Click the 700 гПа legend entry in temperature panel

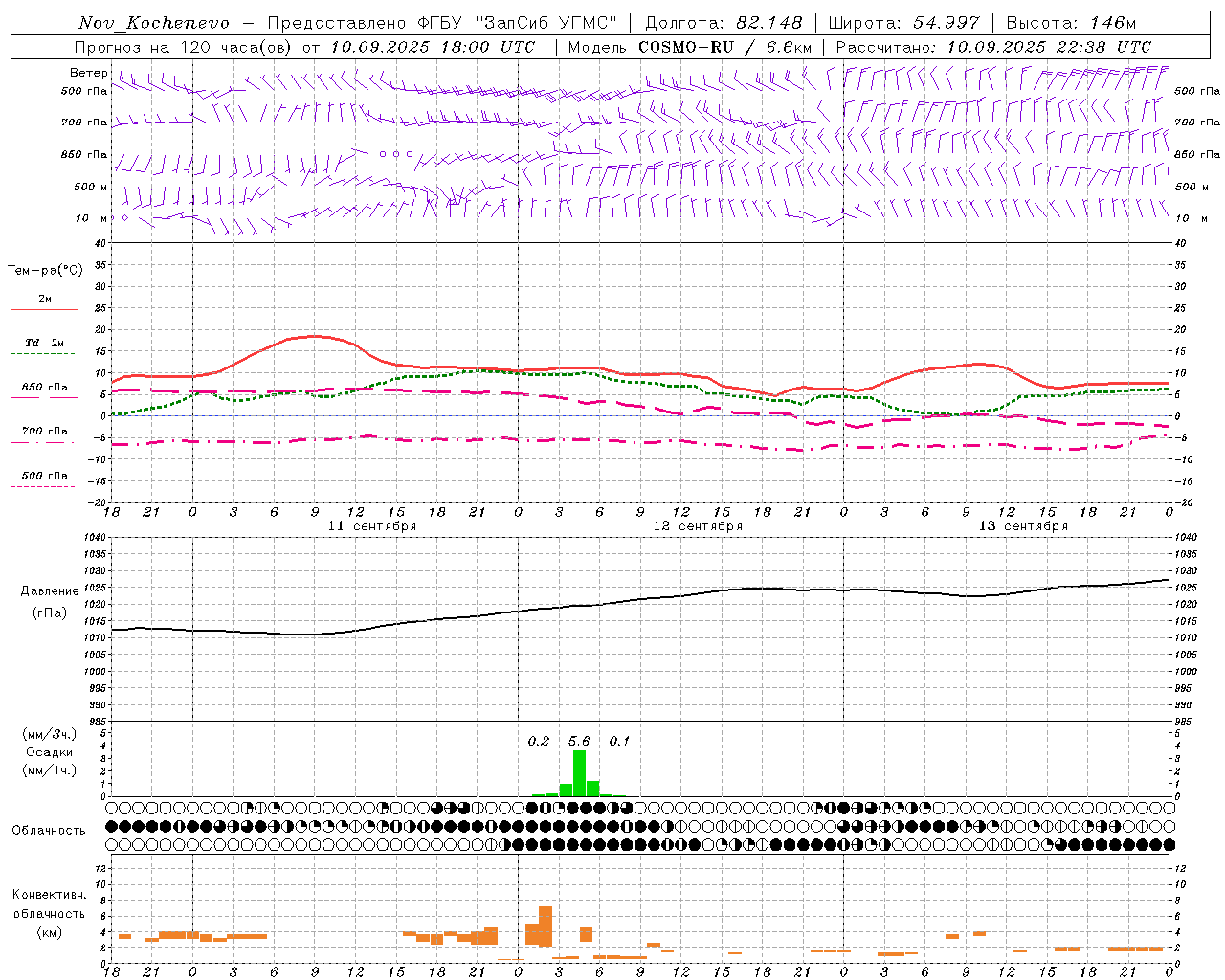[x=45, y=432]
